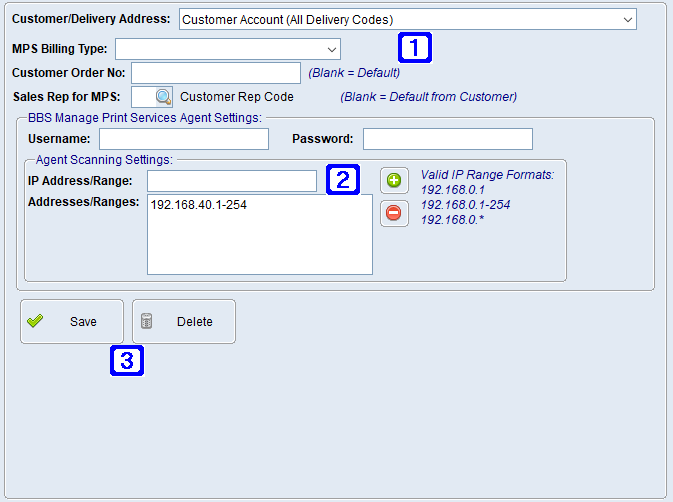Select the 192.168.40.1-254 list entry
Viewport: 673px width, 502px height.
198,205
